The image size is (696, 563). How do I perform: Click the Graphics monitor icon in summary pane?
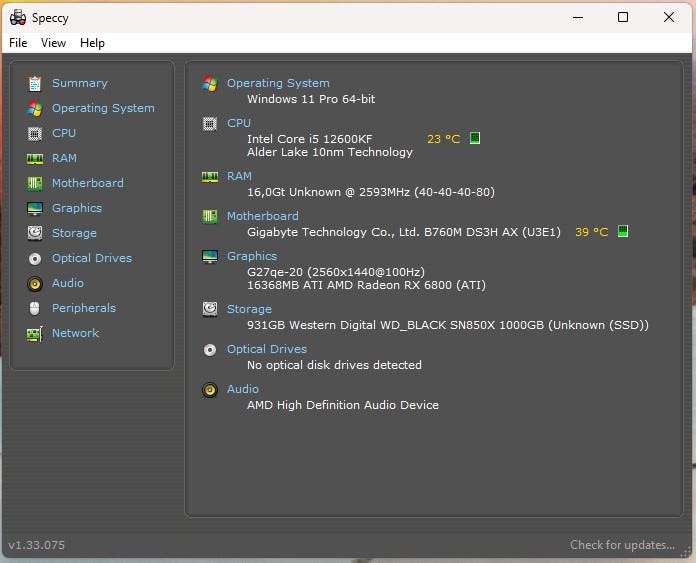[x=210, y=257]
